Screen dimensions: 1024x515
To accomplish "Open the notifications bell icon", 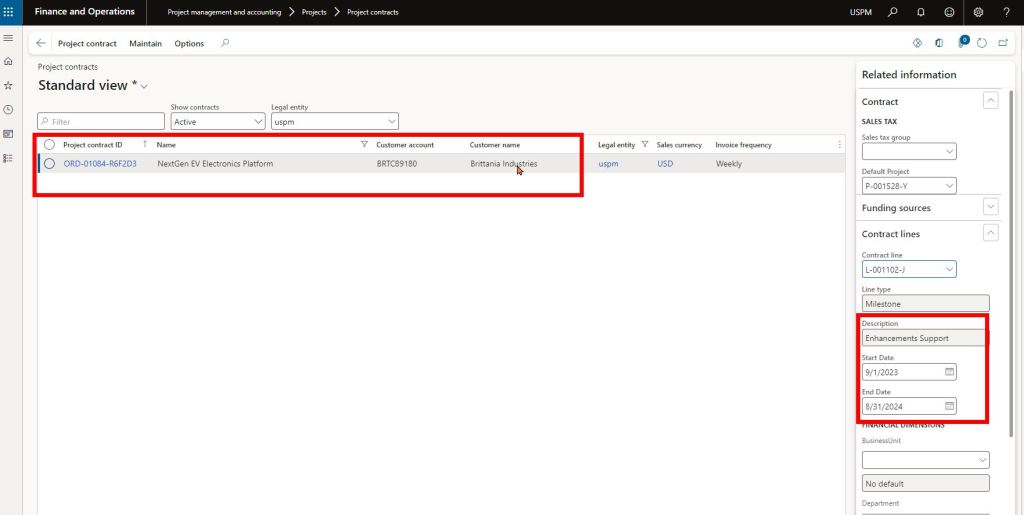I will (921, 12).
